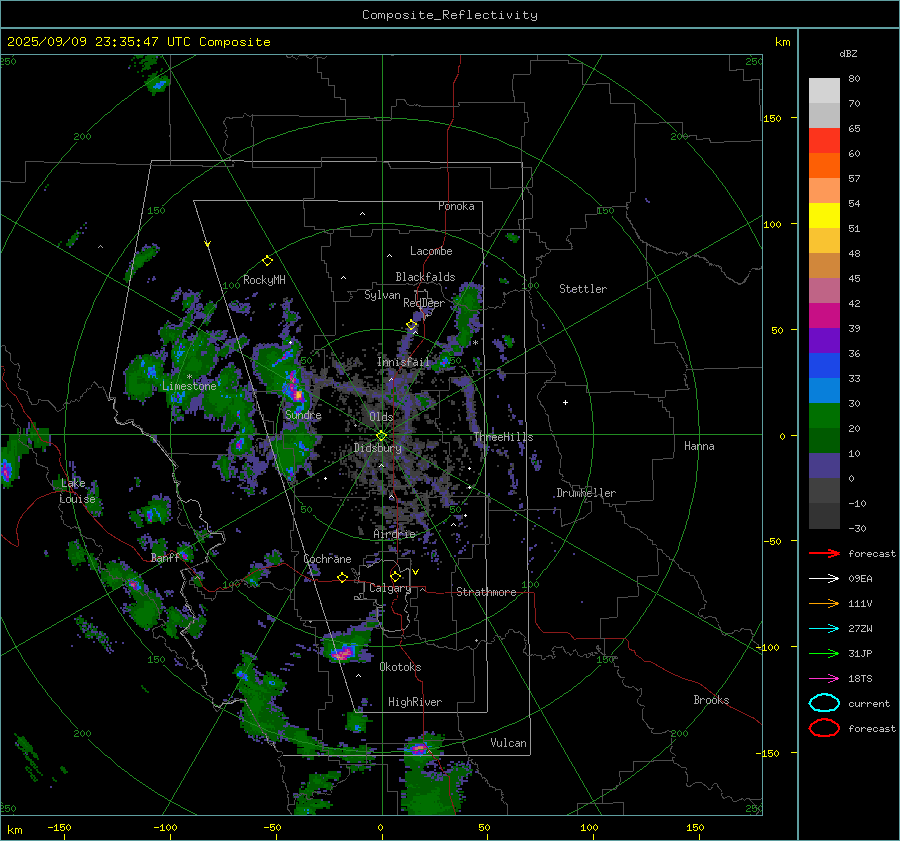Click the Olds town label
The width and height of the screenshot is (900, 841).
[x=381, y=417]
